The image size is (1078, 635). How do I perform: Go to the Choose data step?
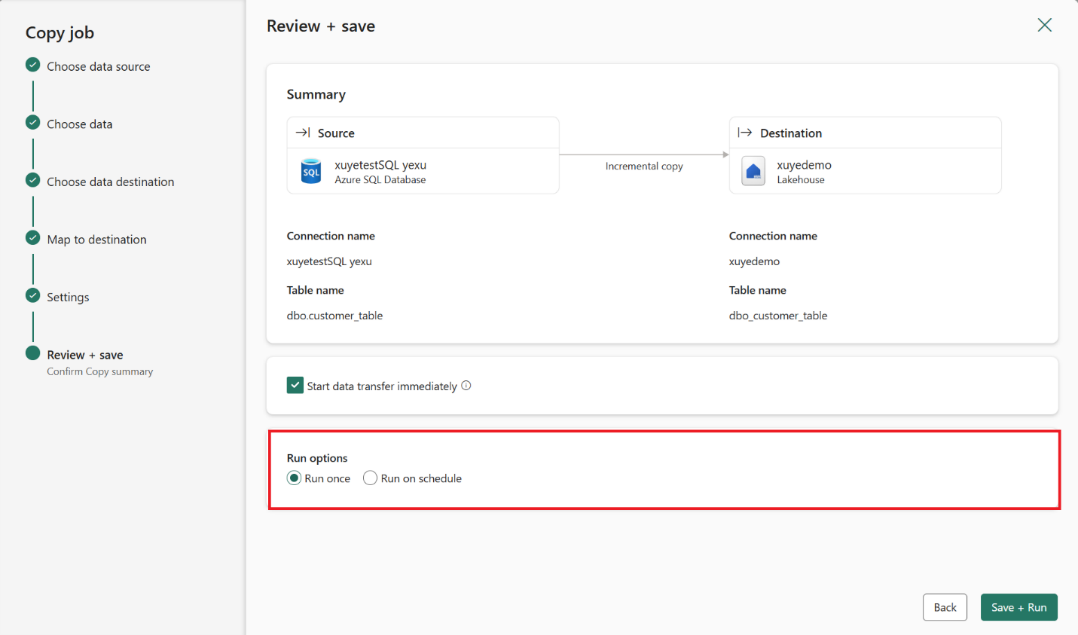point(79,124)
